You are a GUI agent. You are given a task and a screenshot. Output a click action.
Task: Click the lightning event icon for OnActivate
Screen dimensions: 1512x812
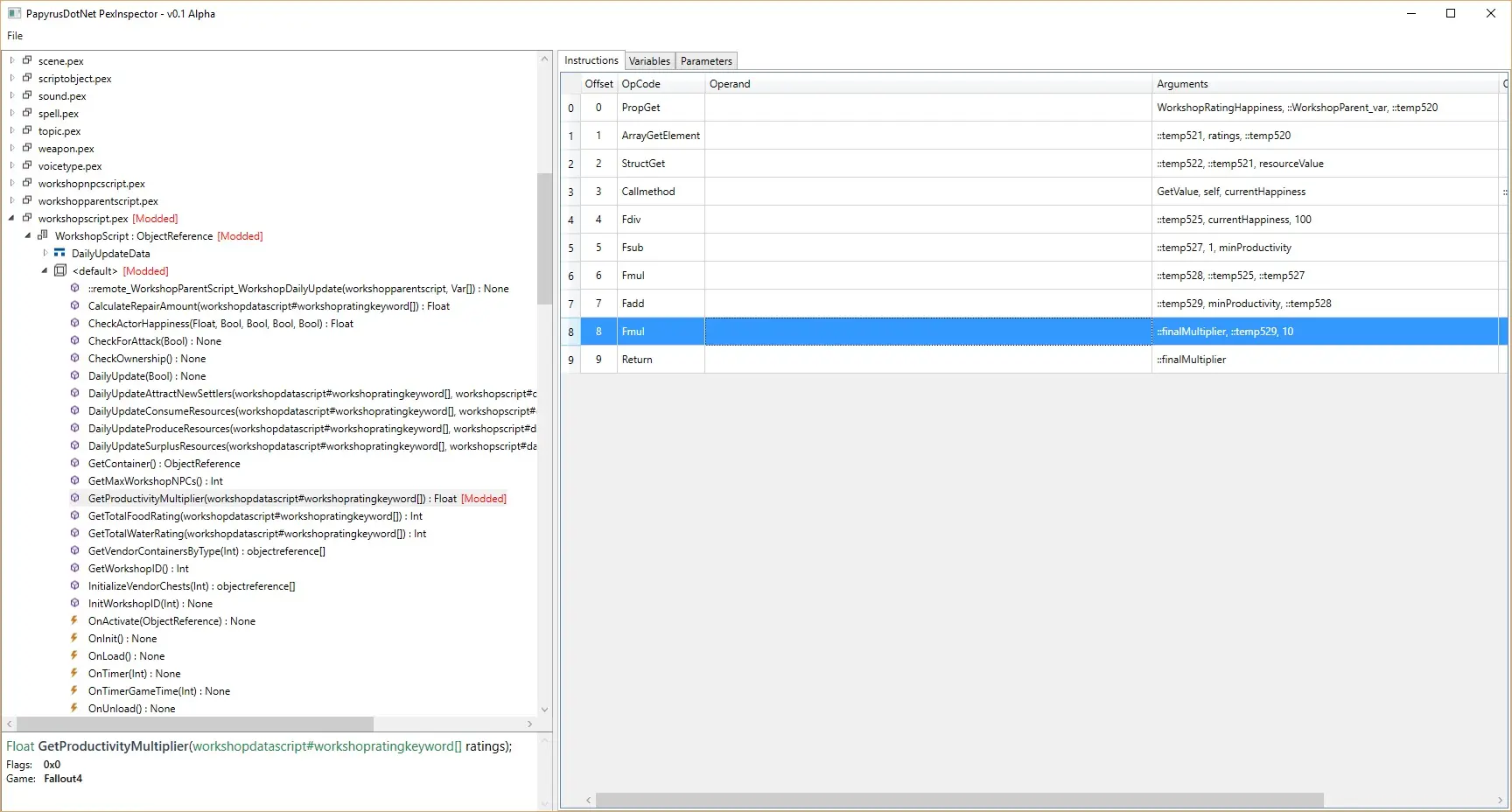(x=75, y=620)
